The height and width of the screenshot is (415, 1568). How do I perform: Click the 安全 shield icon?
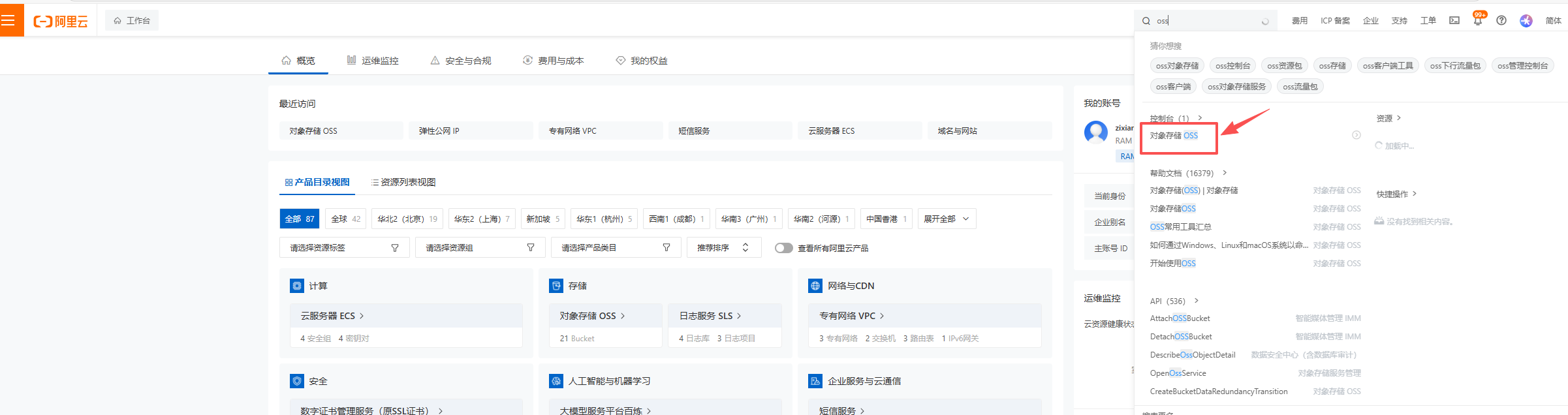point(297,381)
